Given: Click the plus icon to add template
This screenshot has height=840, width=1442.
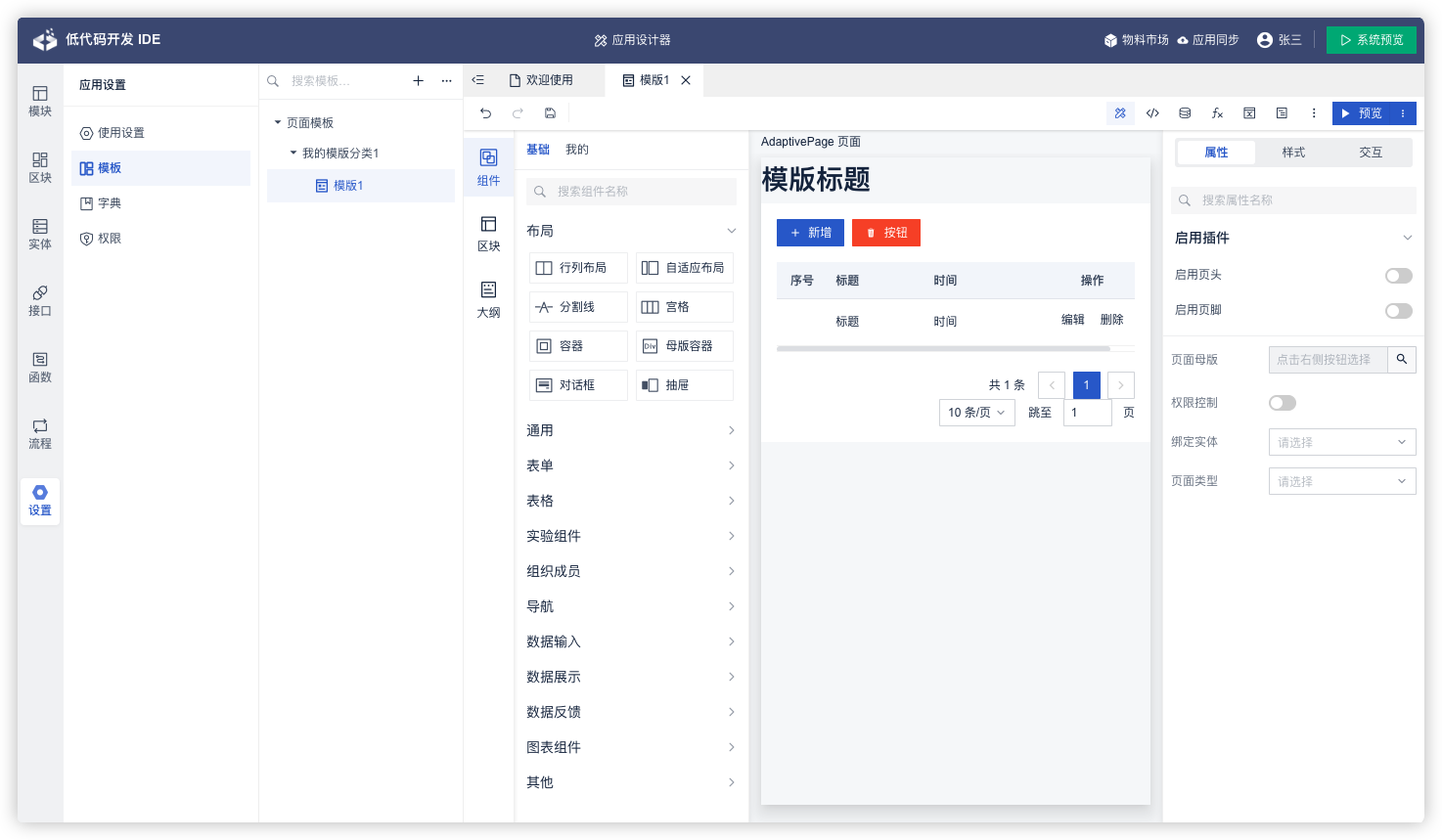Looking at the screenshot, I should coord(418,81).
